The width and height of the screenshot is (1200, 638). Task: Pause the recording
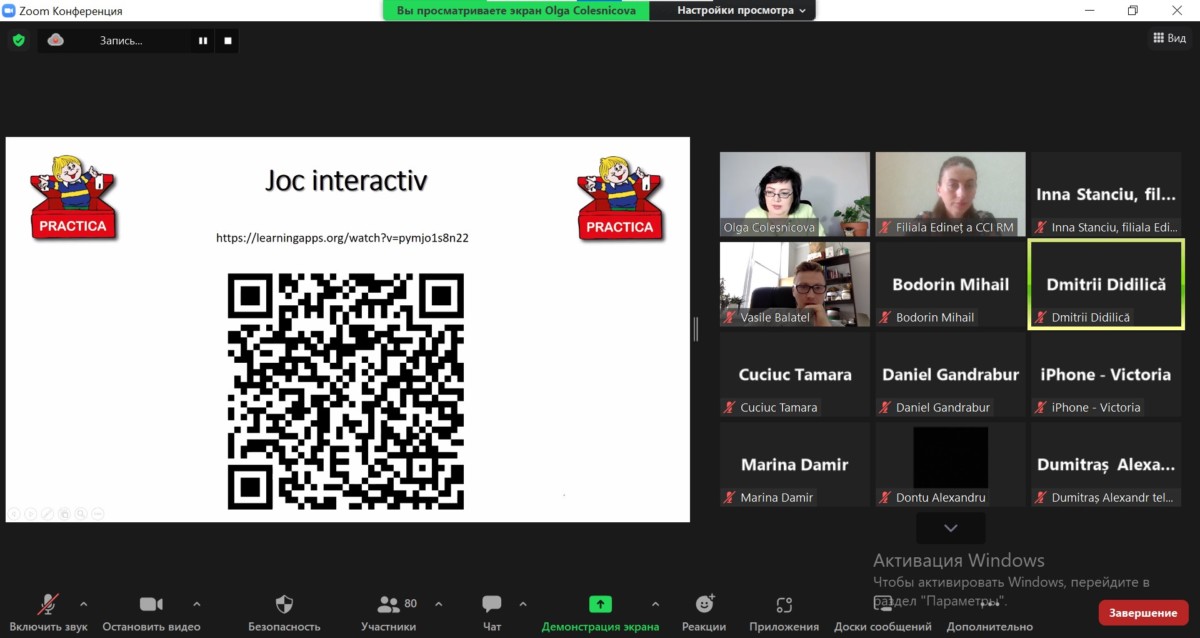(x=203, y=41)
